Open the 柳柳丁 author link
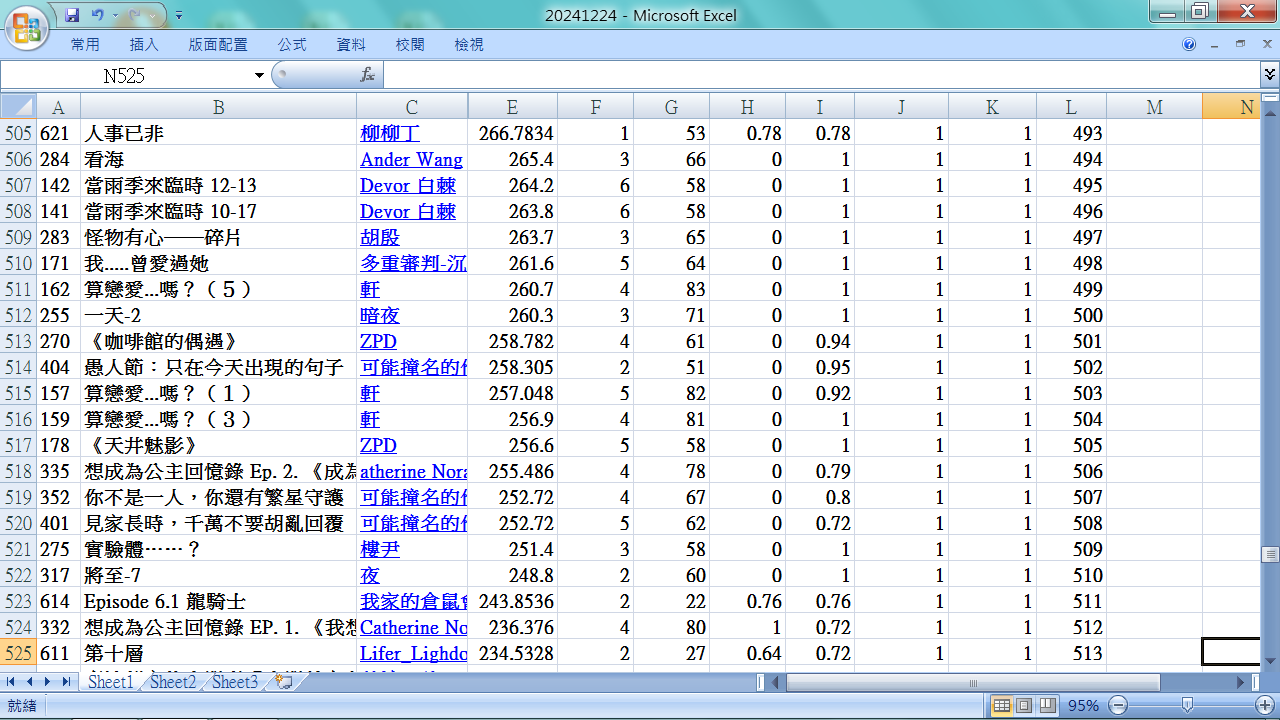This screenshot has width=1280, height=720. coord(390,133)
